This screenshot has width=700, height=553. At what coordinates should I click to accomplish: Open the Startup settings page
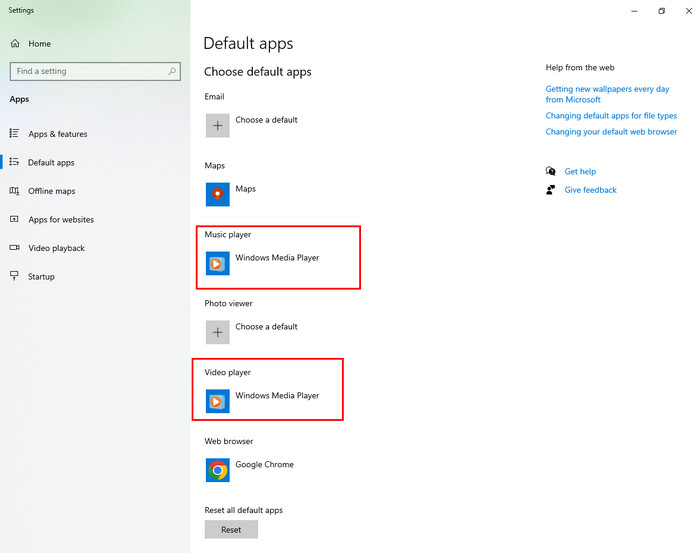tap(41, 276)
